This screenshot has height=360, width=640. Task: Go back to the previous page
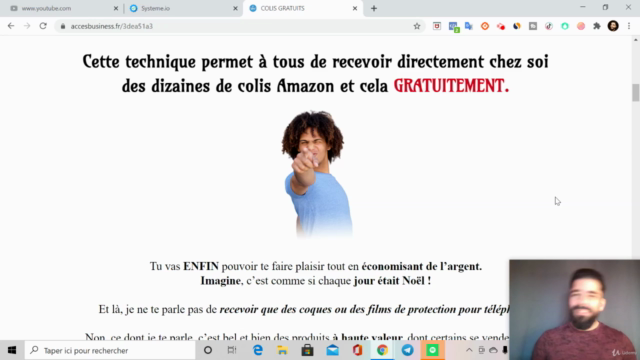(11, 26)
